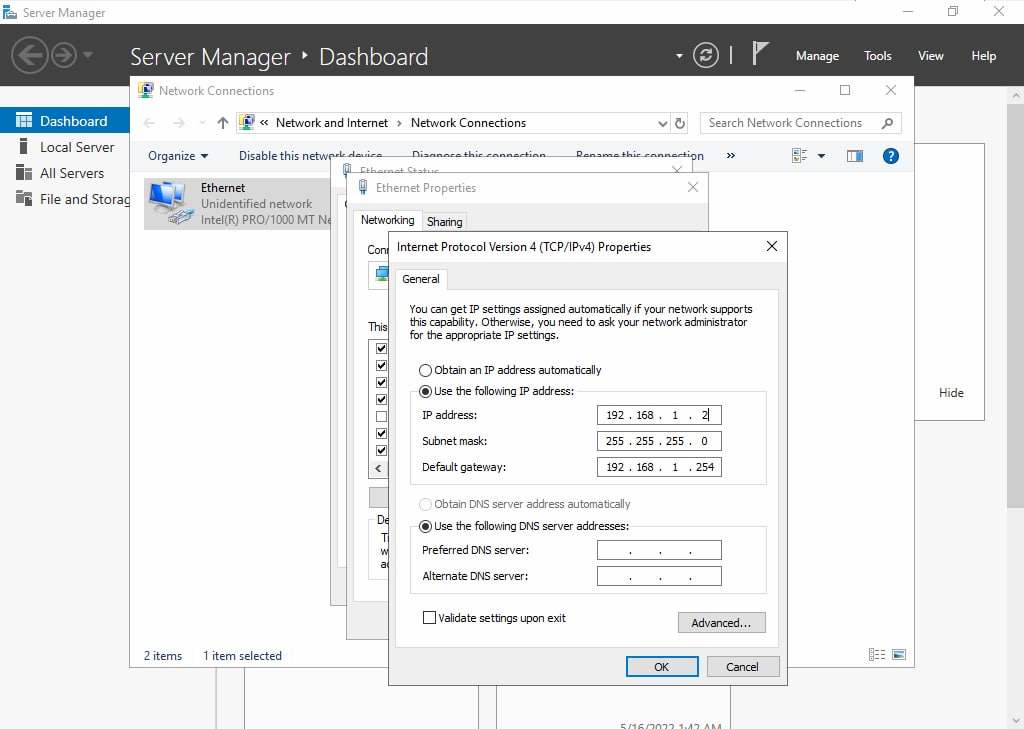
Task: Click the Network Connections help icon
Action: coord(890,156)
